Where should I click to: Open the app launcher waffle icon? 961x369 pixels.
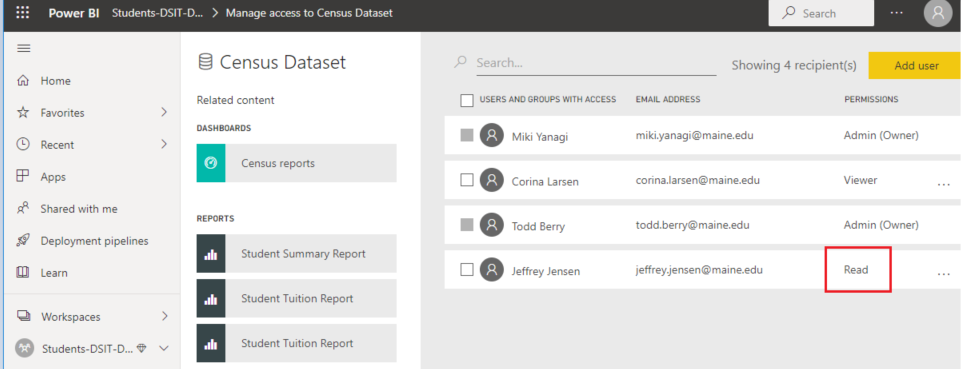22,13
